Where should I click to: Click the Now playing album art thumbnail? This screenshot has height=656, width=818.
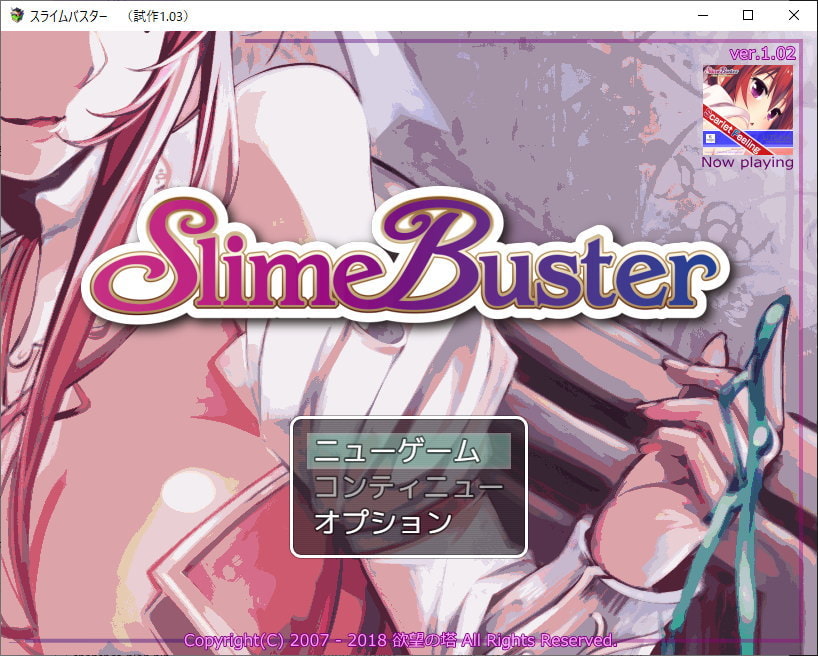pyautogui.click(x=747, y=109)
